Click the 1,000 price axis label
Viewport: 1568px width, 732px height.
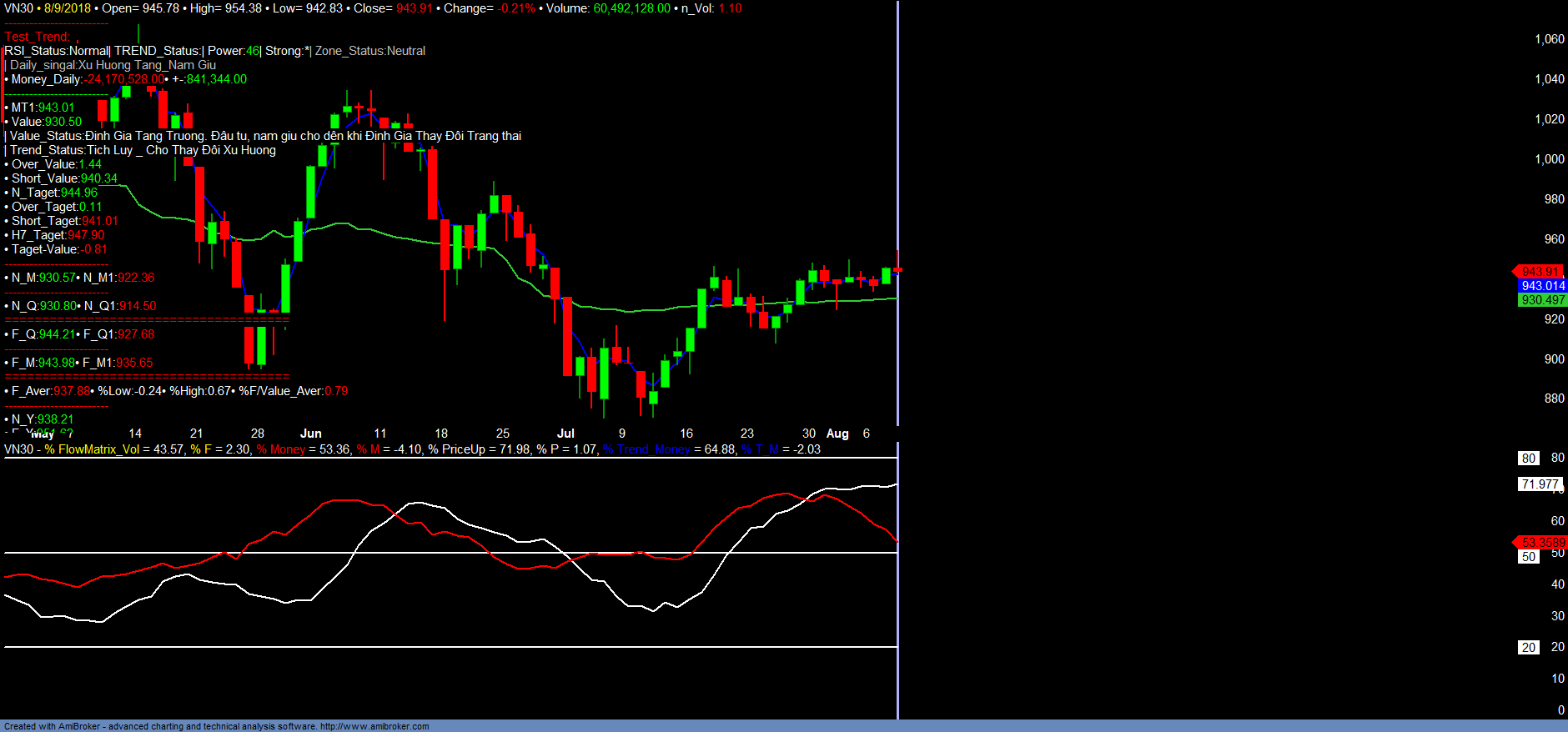[x=1550, y=159]
